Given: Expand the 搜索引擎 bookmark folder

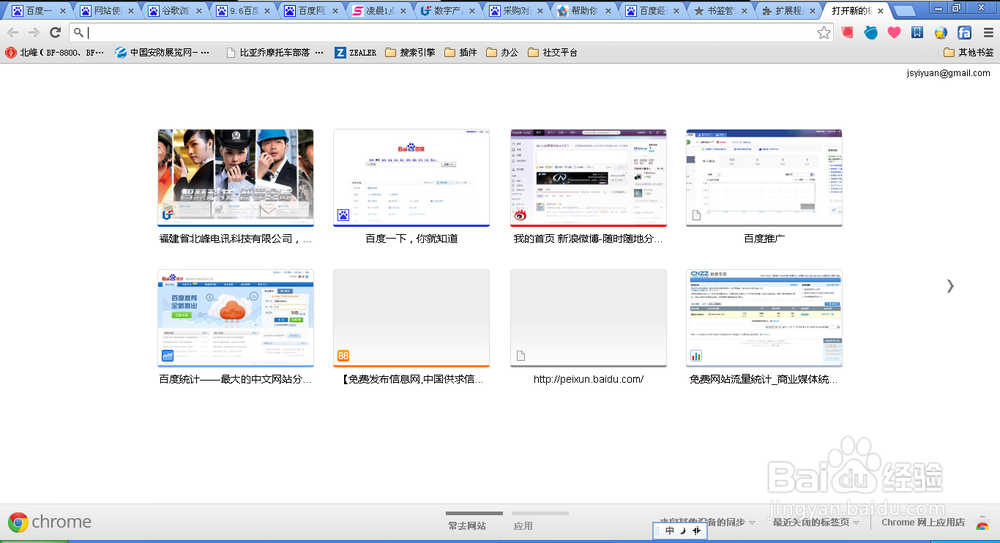Looking at the screenshot, I should click(410, 52).
